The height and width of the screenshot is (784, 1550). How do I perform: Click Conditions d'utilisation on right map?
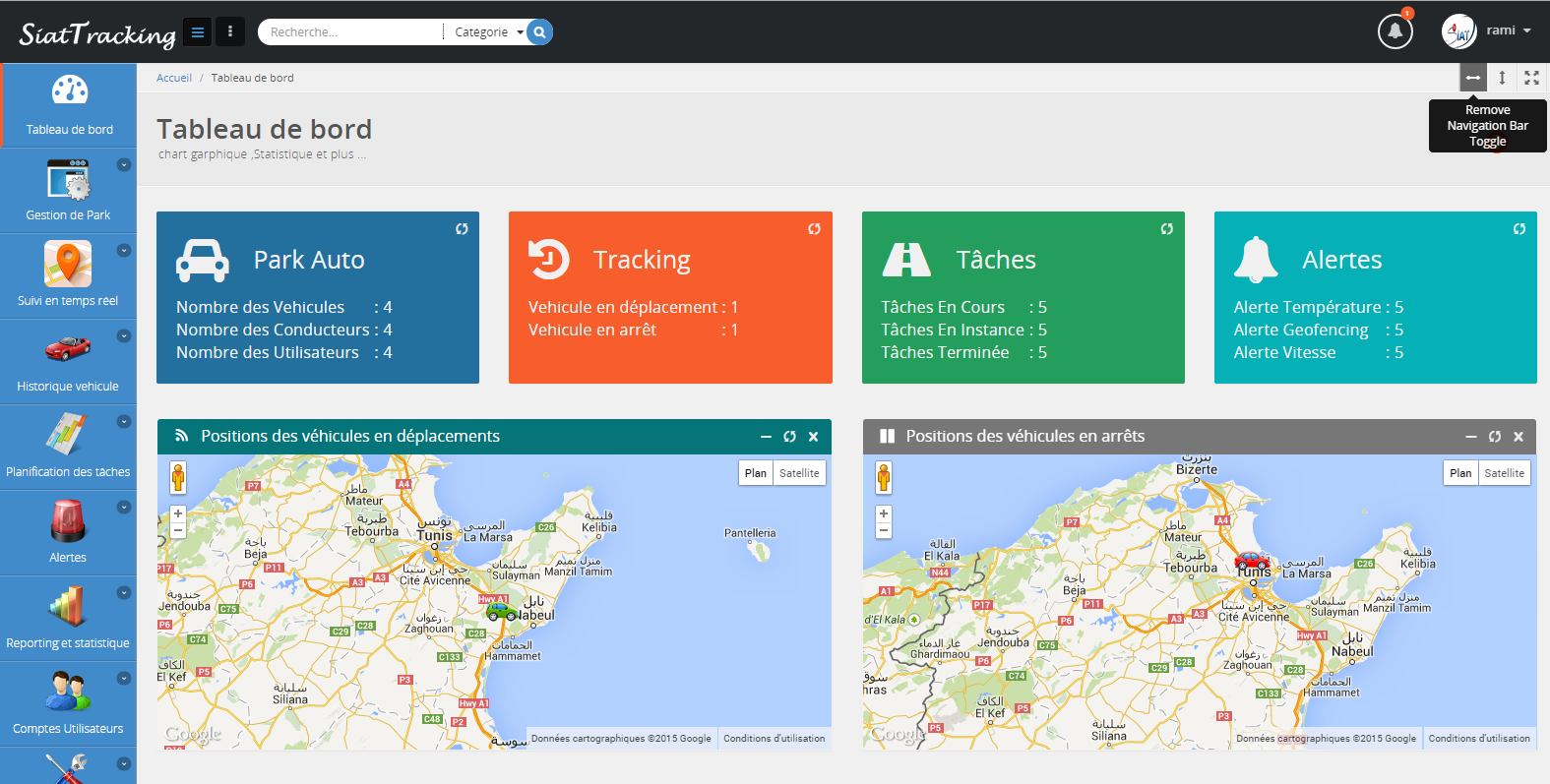pos(1479,739)
